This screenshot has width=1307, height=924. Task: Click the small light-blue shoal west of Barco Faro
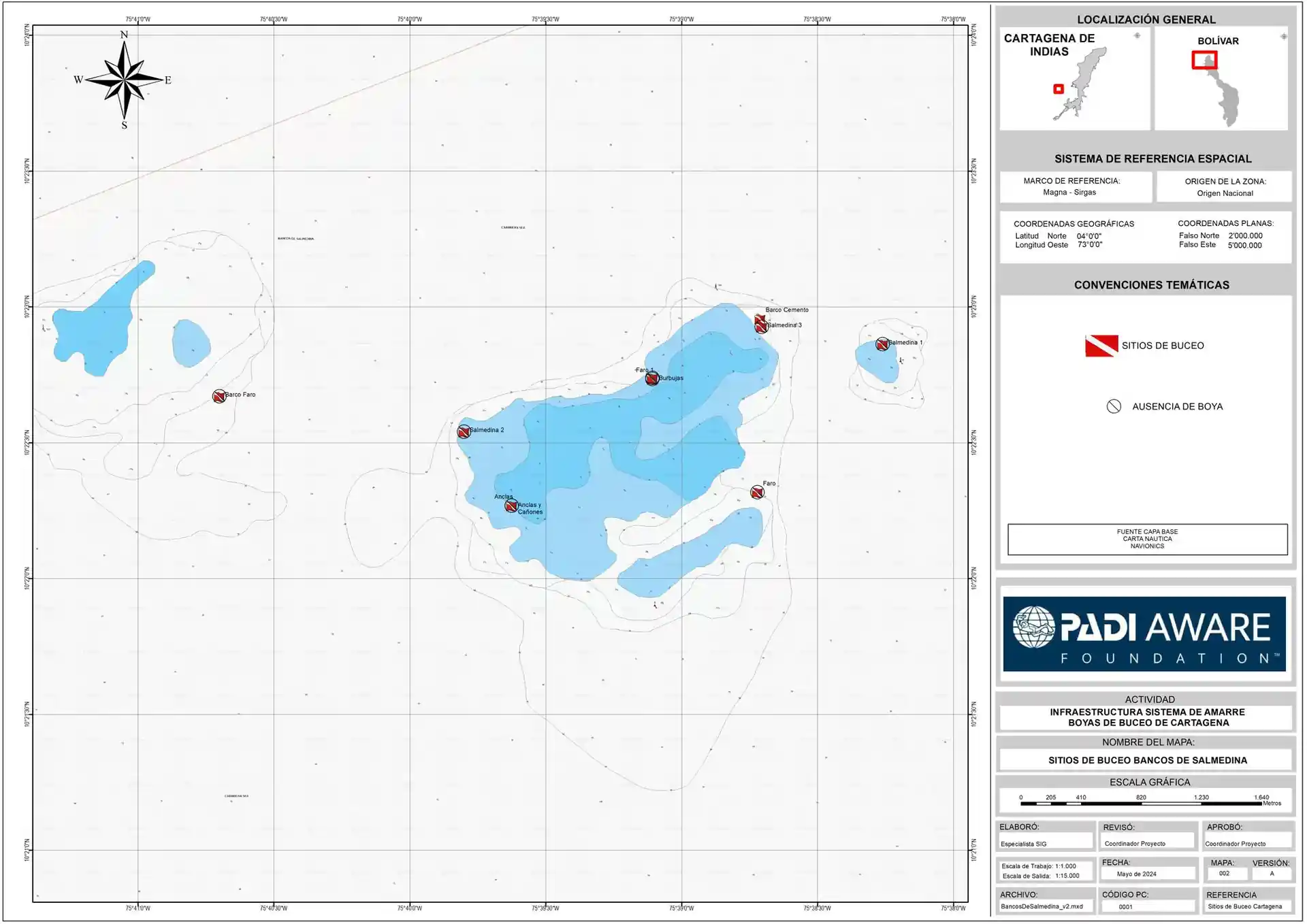tap(191, 343)
